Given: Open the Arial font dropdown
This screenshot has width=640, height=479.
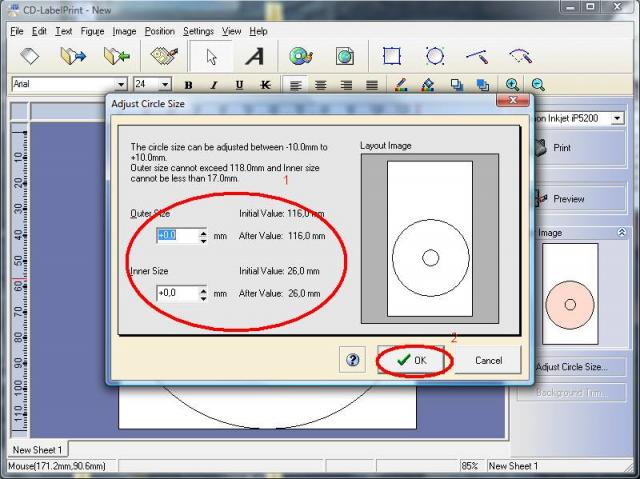Looking at the screenshot, I should coord(121,85).
